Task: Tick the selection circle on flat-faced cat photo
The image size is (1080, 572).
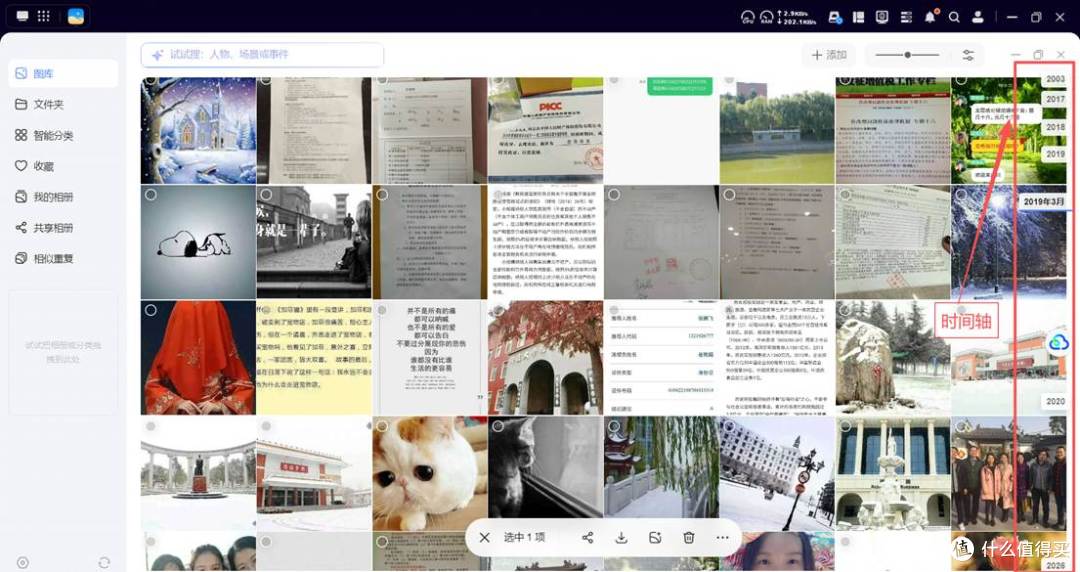Action: (x=382, y=427)
